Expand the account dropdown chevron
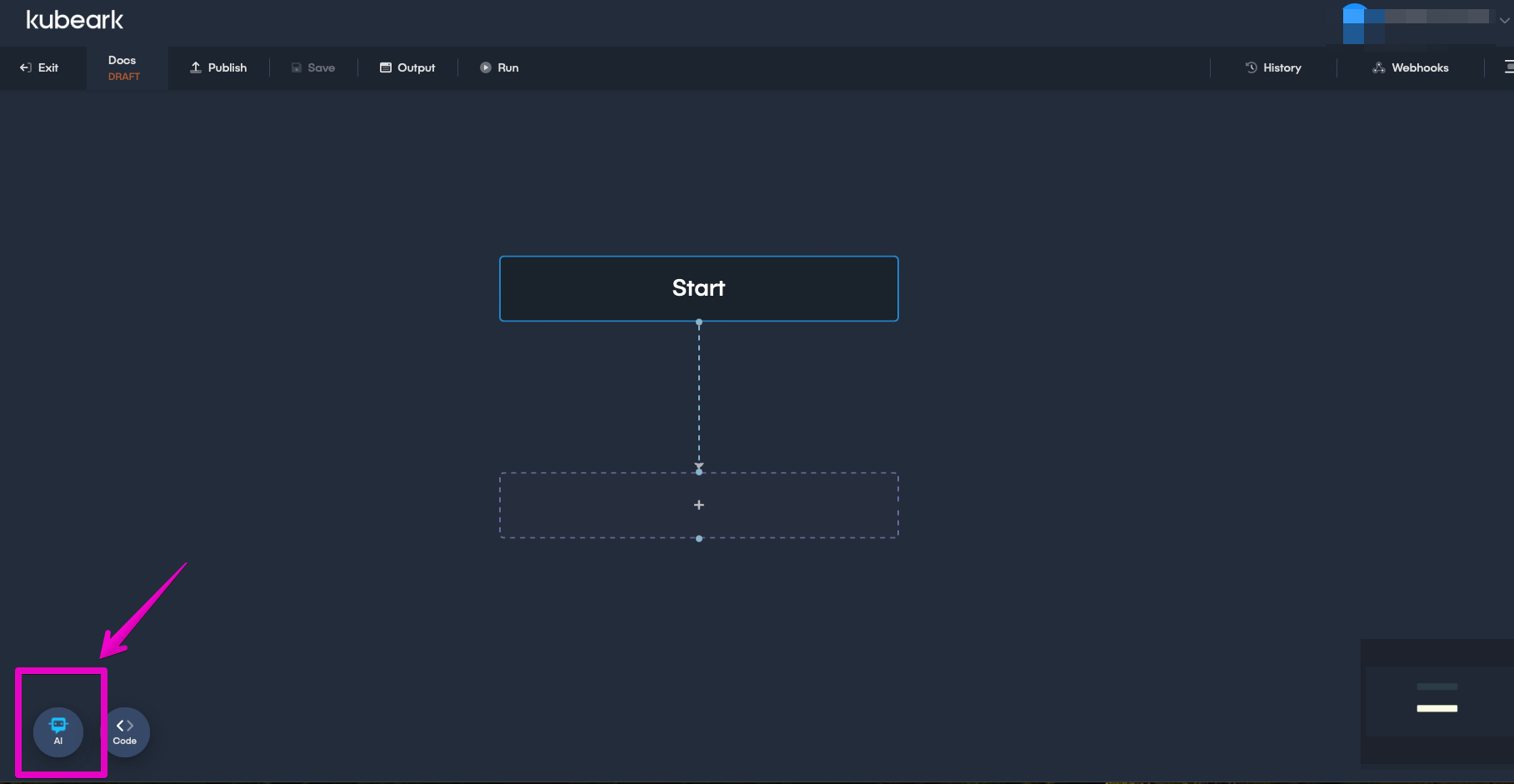 pos(1504,21)
